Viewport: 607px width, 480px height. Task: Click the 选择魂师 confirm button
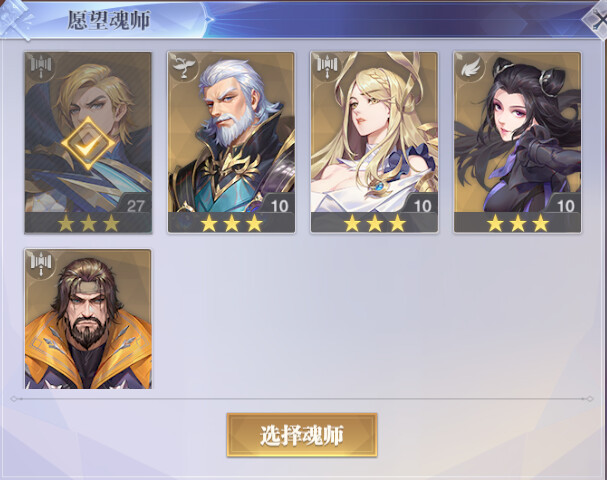pyautogui.click(x=302, y=435)
